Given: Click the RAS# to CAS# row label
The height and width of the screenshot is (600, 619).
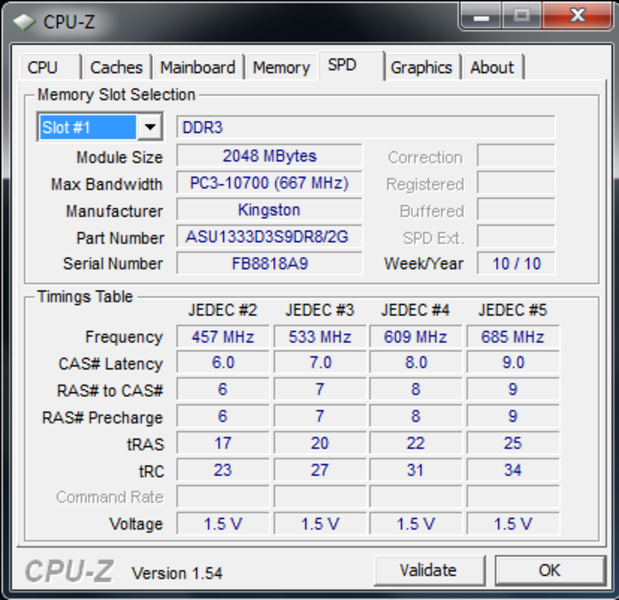Looking at the screenshot, I should [110, 390].
